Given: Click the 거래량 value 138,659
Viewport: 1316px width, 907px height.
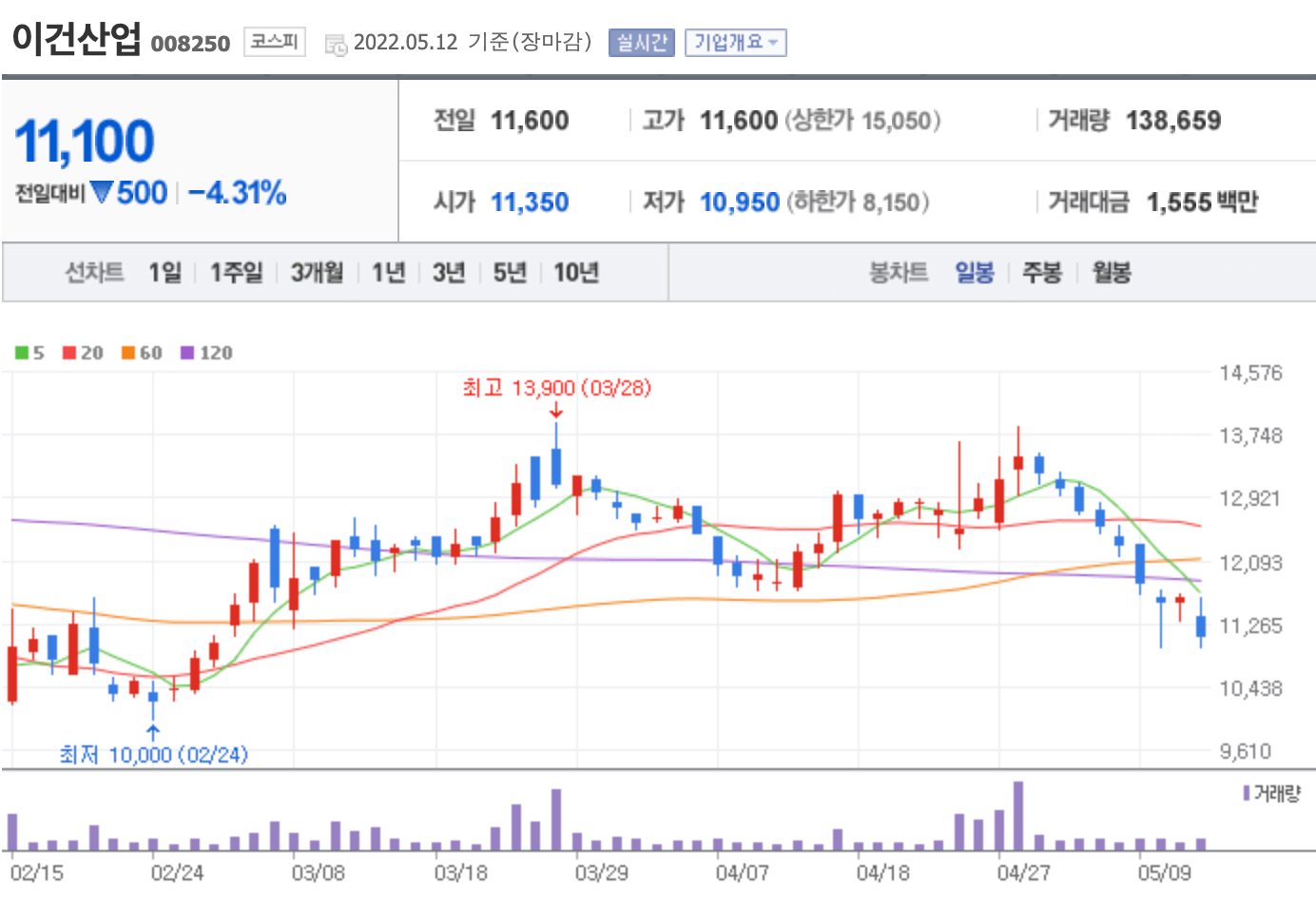Looking at the screenshot, I should click(x=1173, y=121).
